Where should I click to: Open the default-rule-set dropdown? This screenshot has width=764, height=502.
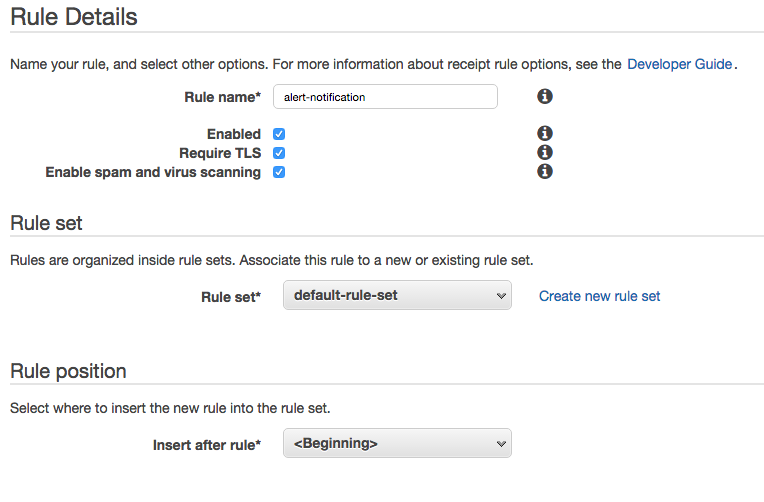tap(397, 295)
